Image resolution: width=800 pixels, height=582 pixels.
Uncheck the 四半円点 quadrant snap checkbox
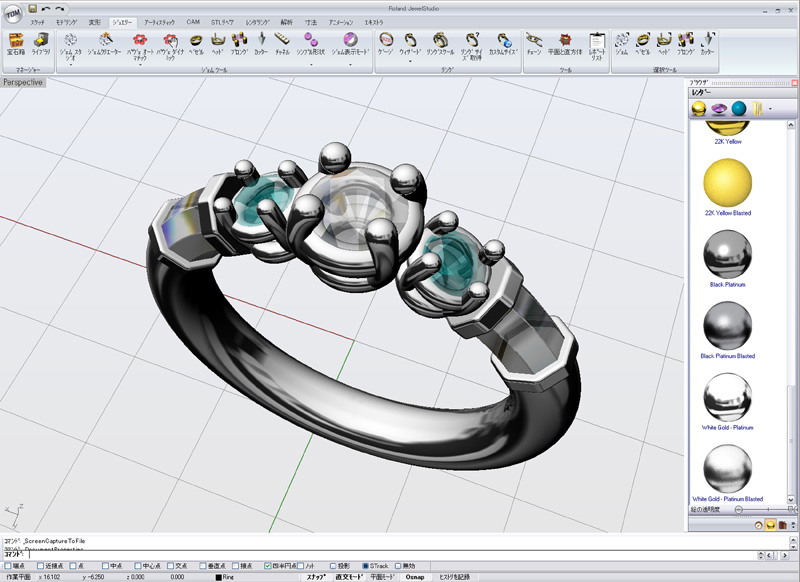click(x=267, y=566)
